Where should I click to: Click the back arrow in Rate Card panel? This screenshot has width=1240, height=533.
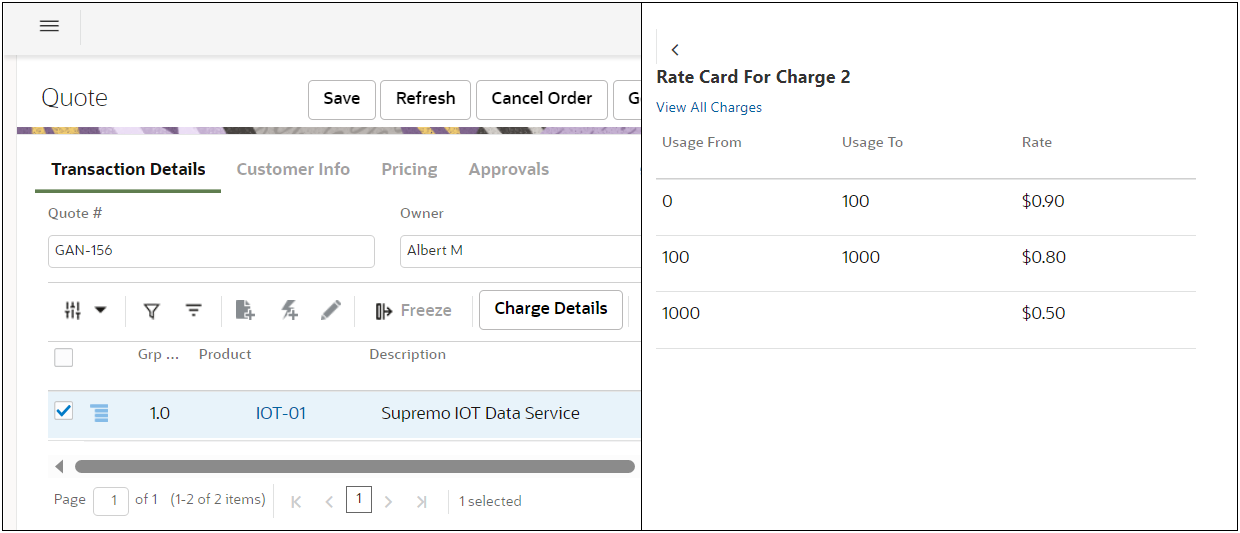pos(675,50)
